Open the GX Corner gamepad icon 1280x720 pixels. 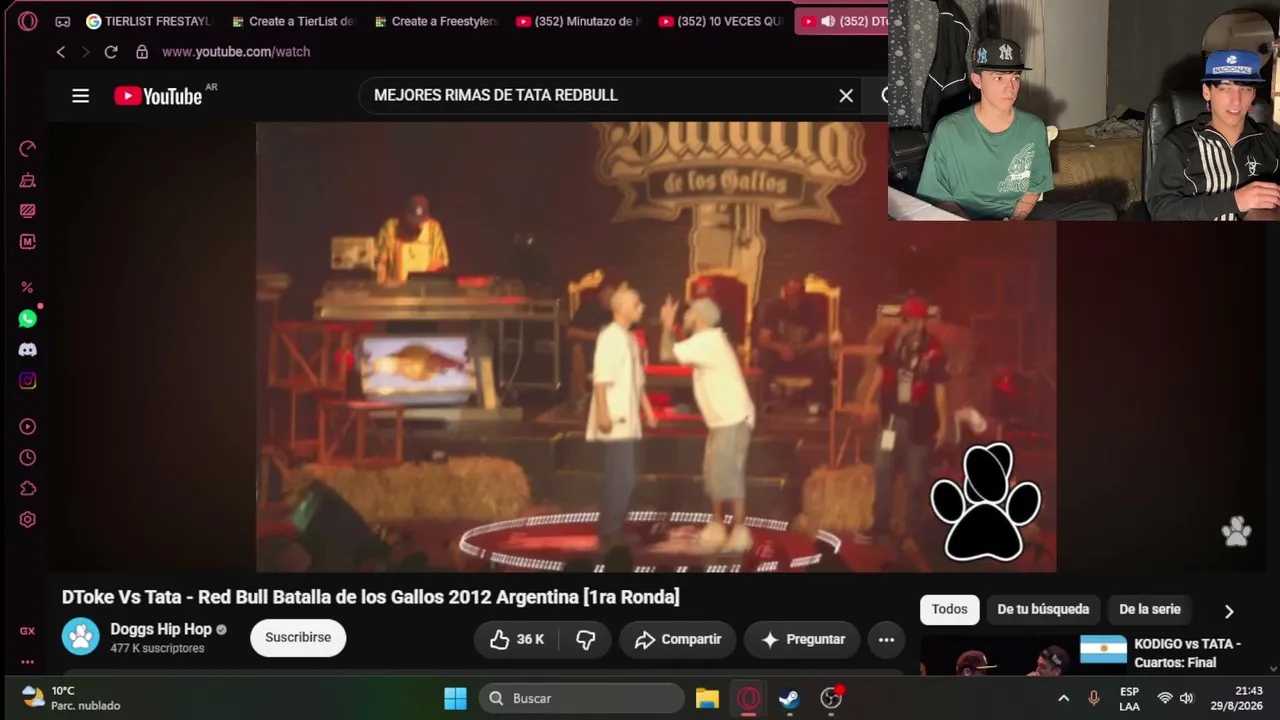coord(63,21)
